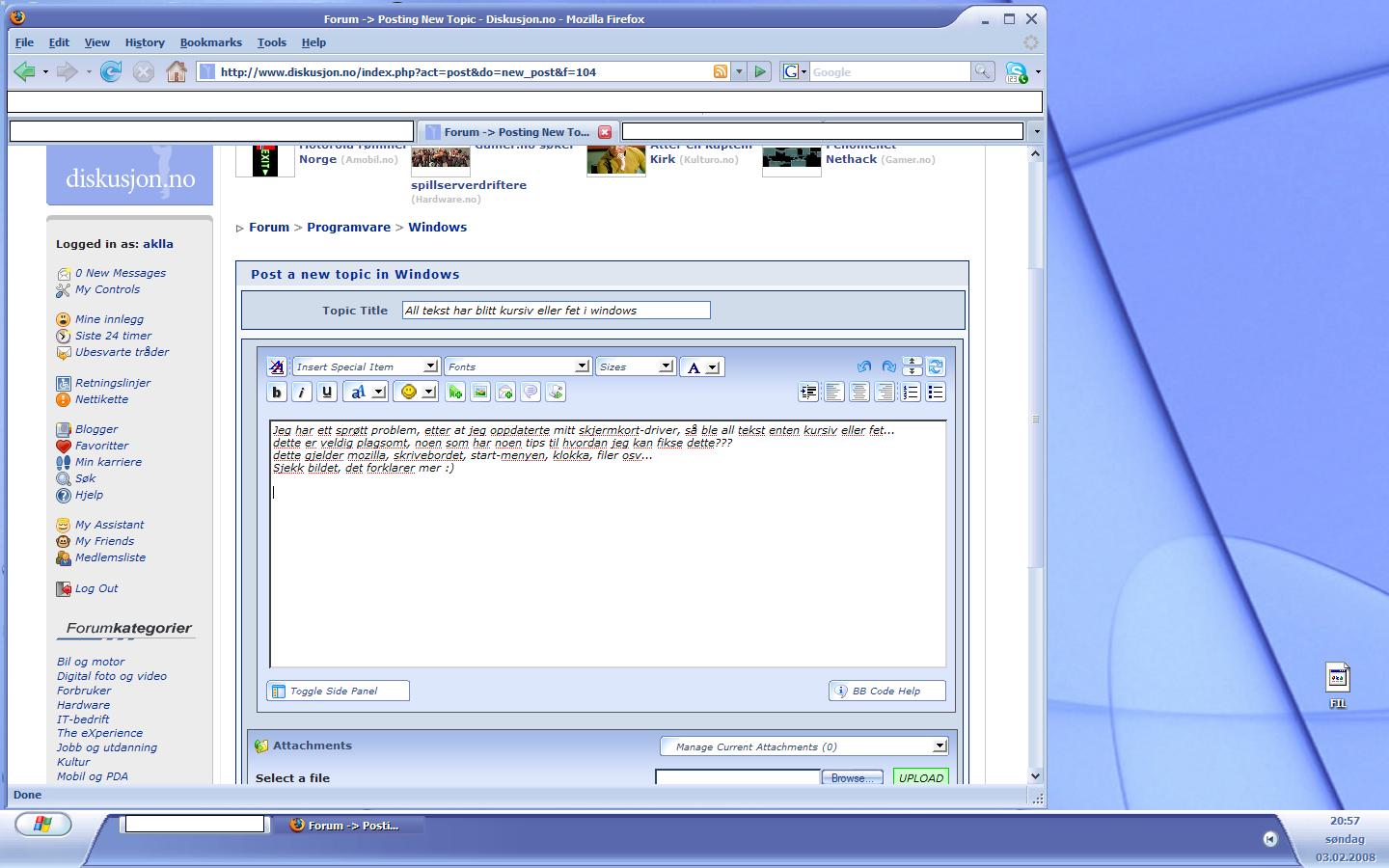Open FIL file icon on desktop
The height and width of the screenshot is (868, 1389).
tap(1338, 685)
